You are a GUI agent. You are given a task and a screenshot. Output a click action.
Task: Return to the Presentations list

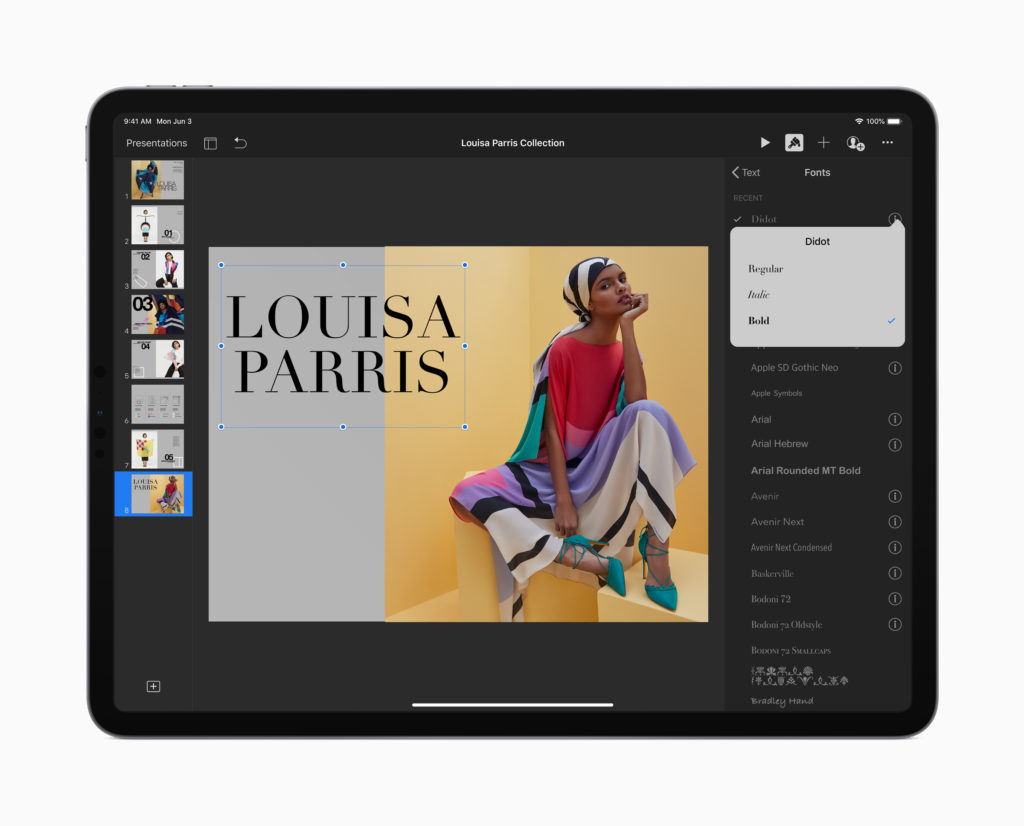157,143
